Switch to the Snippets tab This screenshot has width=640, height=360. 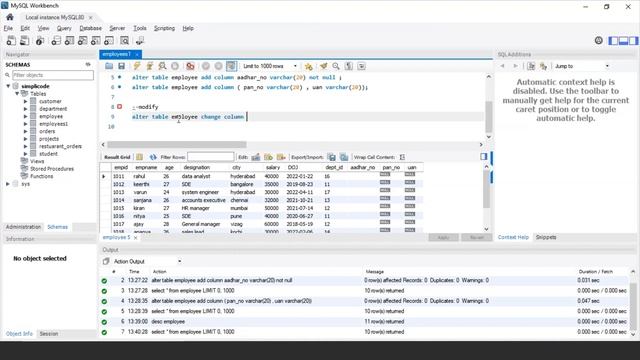point(546,237)
